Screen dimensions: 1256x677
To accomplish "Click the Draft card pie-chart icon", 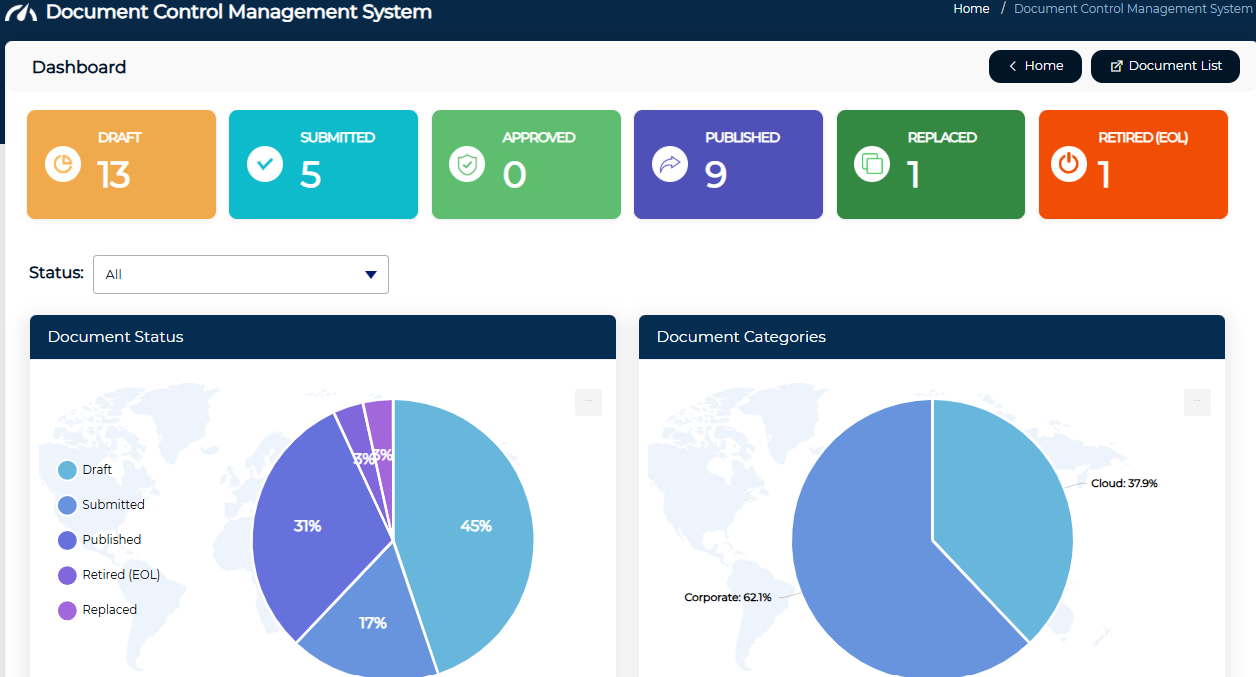I will tap(63, 163).
